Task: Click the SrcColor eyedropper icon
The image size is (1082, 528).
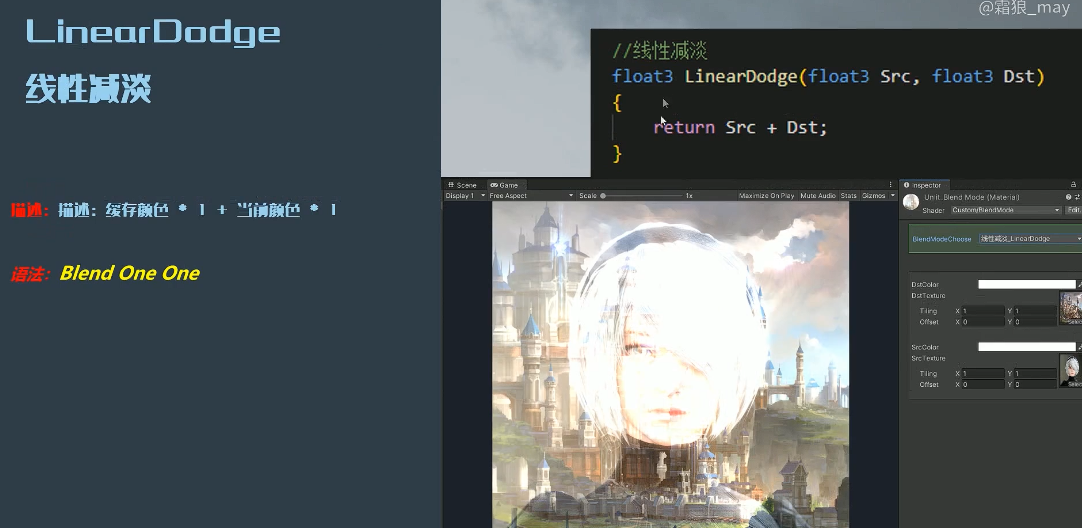Action: (x=1079, y=347)
